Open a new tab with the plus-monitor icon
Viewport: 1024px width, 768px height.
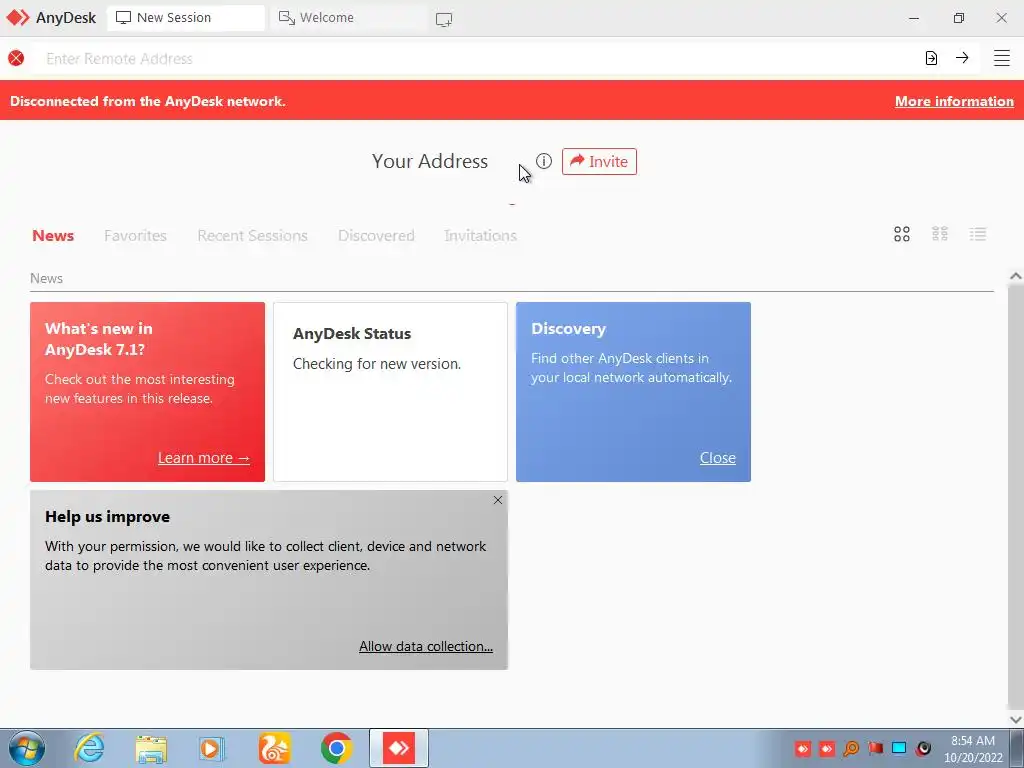443,20
